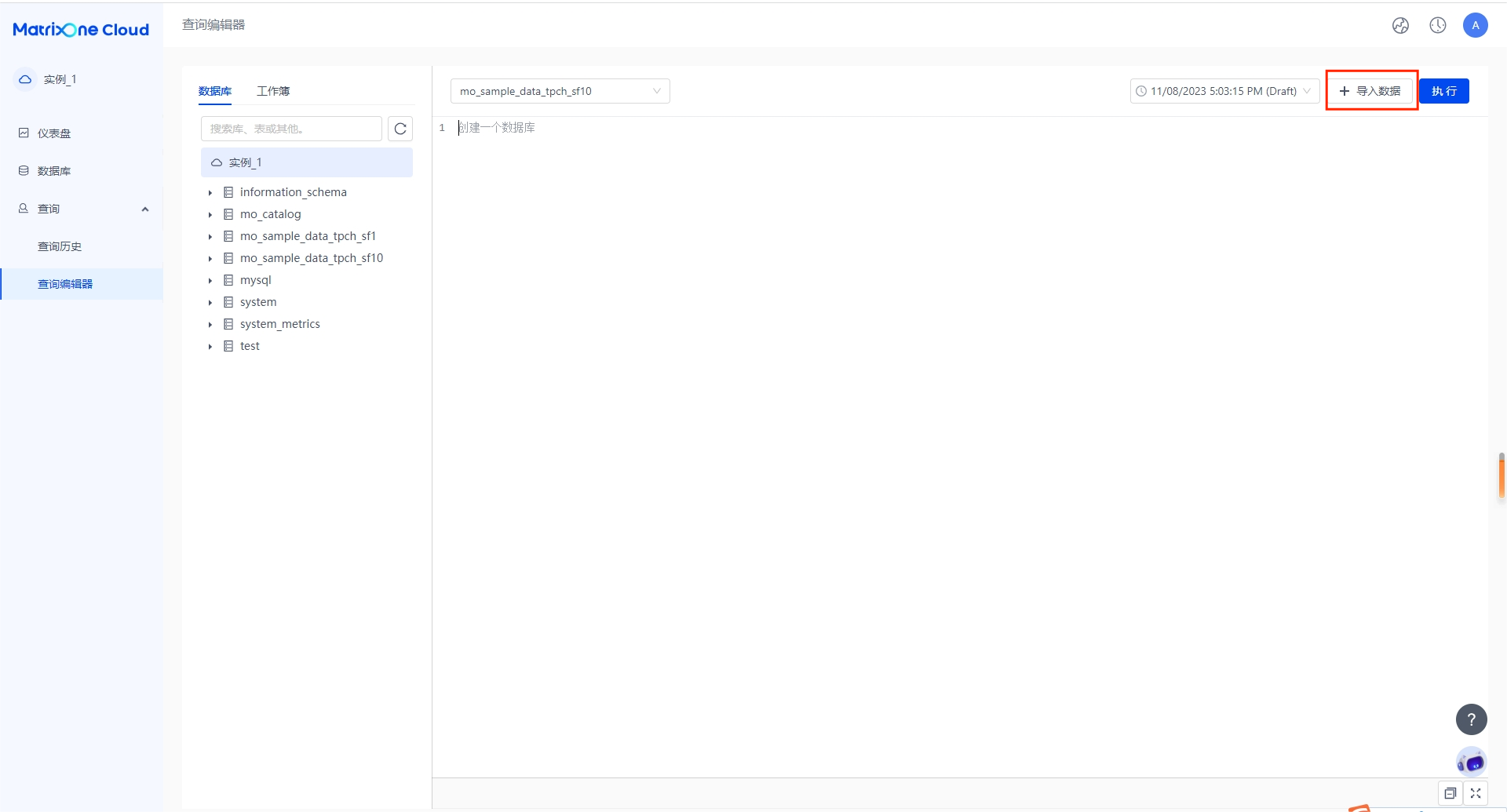
Task: Expand the information_schema database node
Action: (x=210, y=193)
